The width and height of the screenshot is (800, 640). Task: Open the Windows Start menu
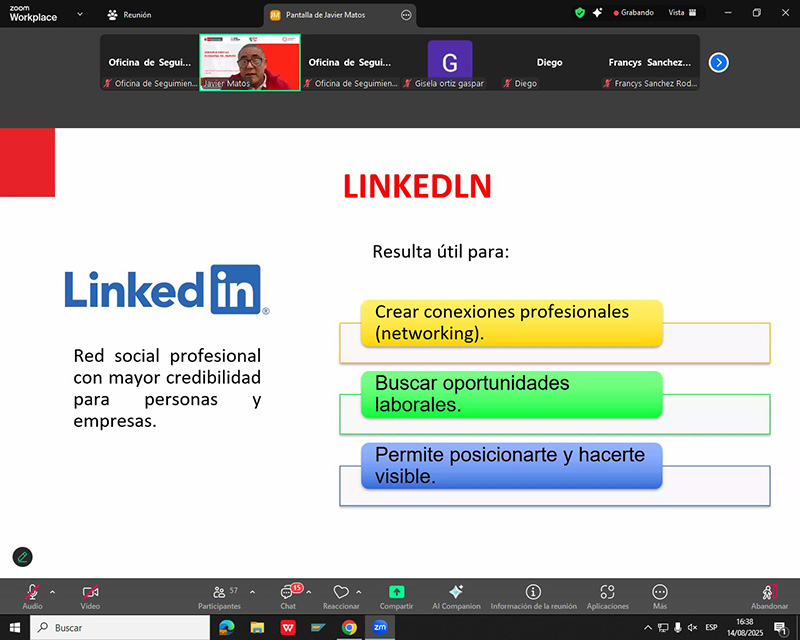click(15, 627)
